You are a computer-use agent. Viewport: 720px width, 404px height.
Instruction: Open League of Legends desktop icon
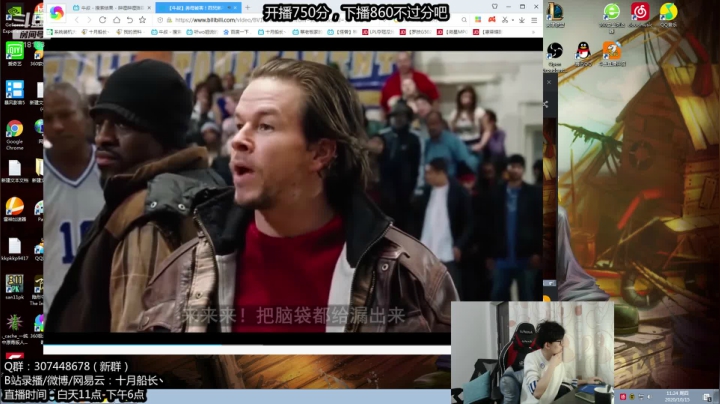click(x=555, y=15)
